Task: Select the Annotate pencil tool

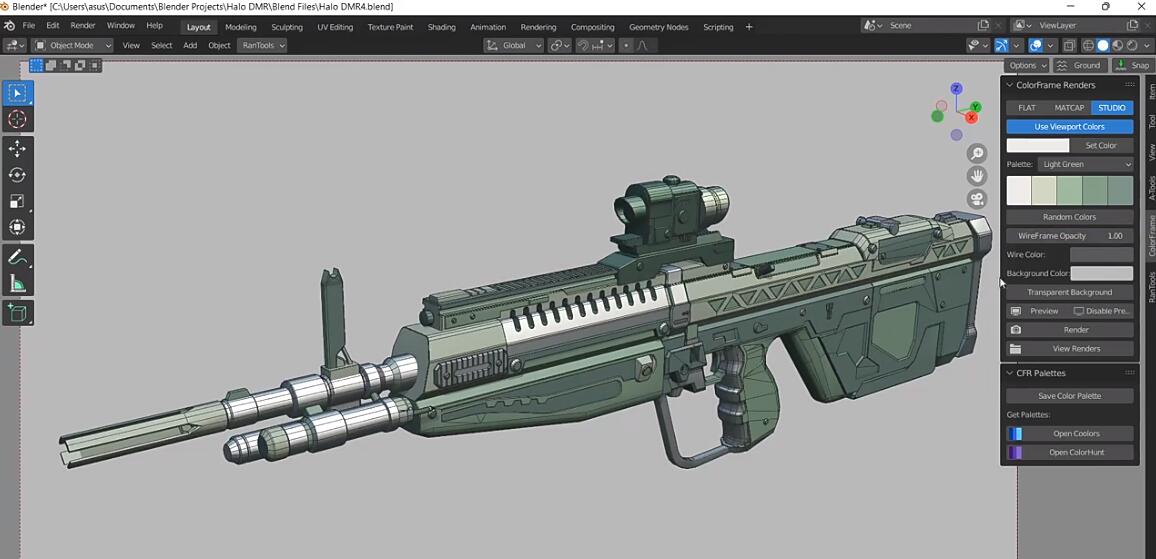Action: 18,257
